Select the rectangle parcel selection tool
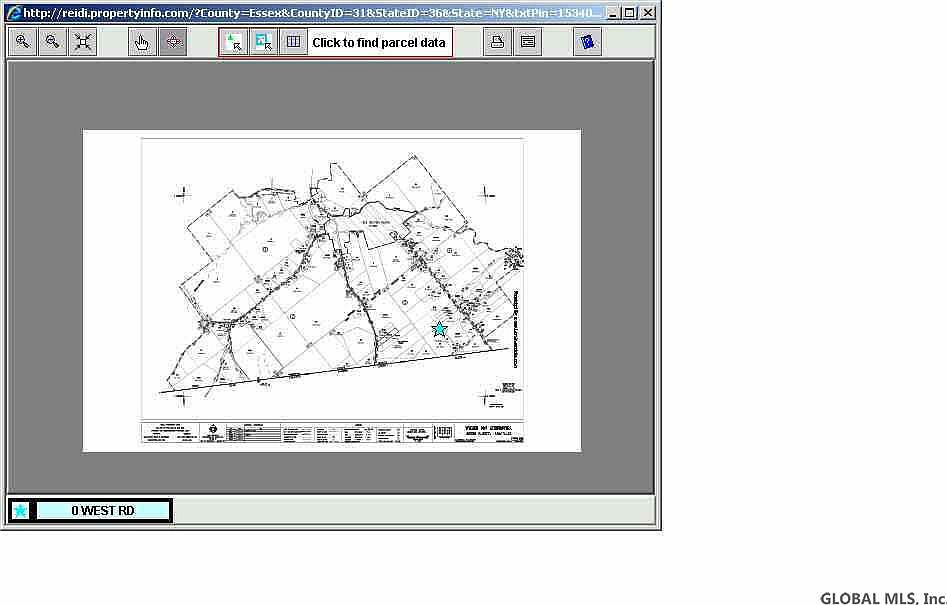Screen dimensions: 947x605 pos(263,42)
